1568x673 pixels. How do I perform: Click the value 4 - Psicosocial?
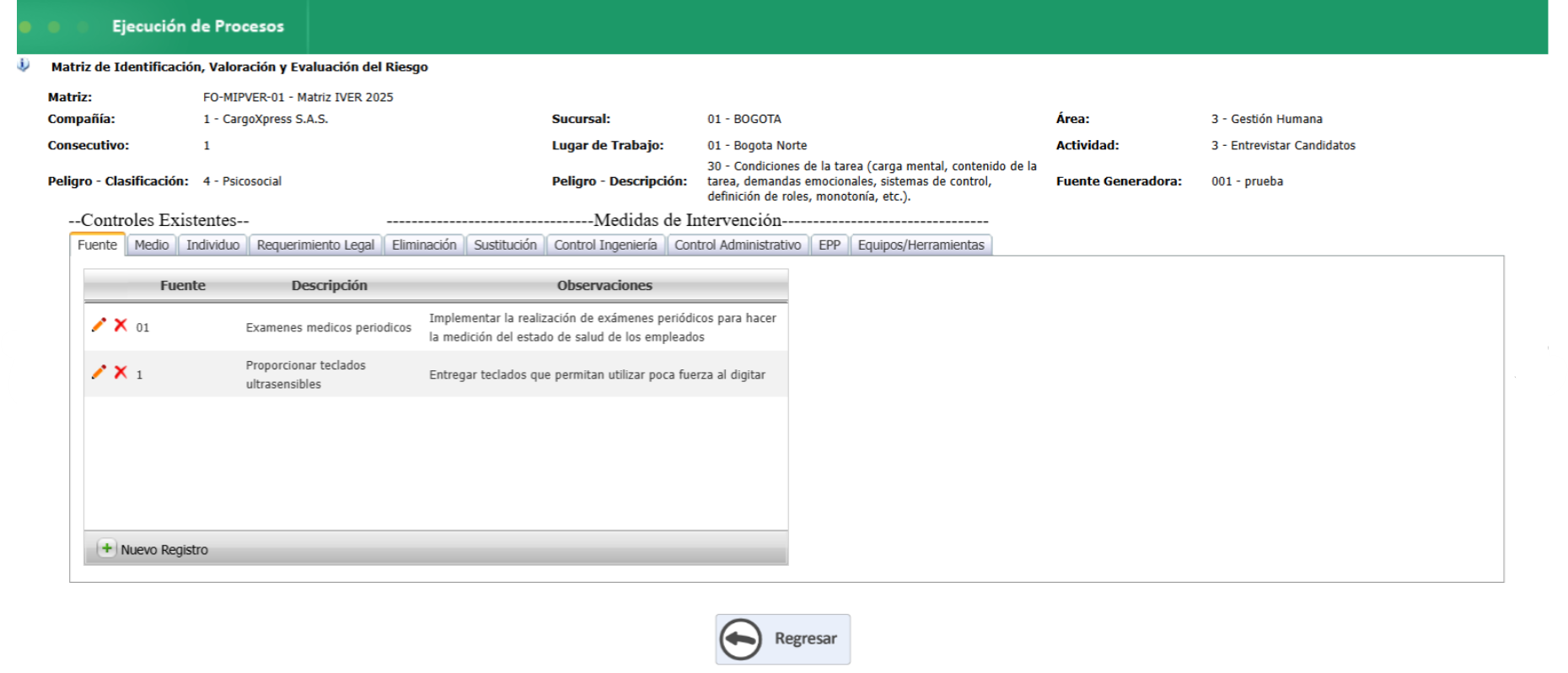[x=243, y=181]
